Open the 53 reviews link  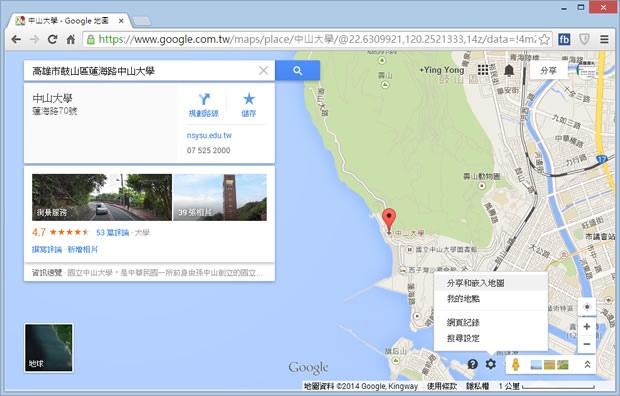(112, 232)
